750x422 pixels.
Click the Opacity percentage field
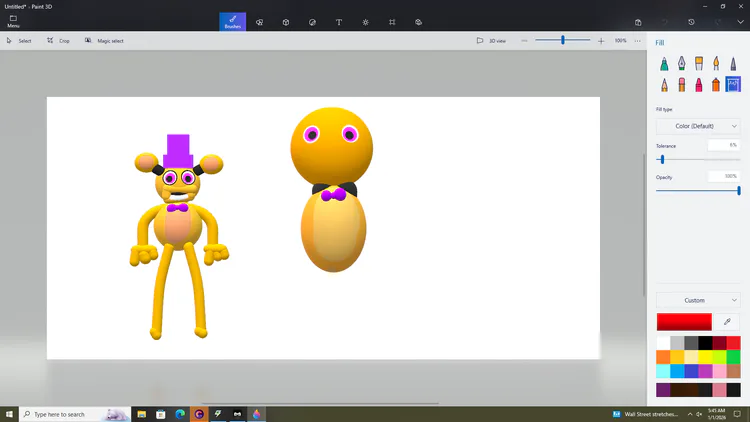tap(724, 176)
